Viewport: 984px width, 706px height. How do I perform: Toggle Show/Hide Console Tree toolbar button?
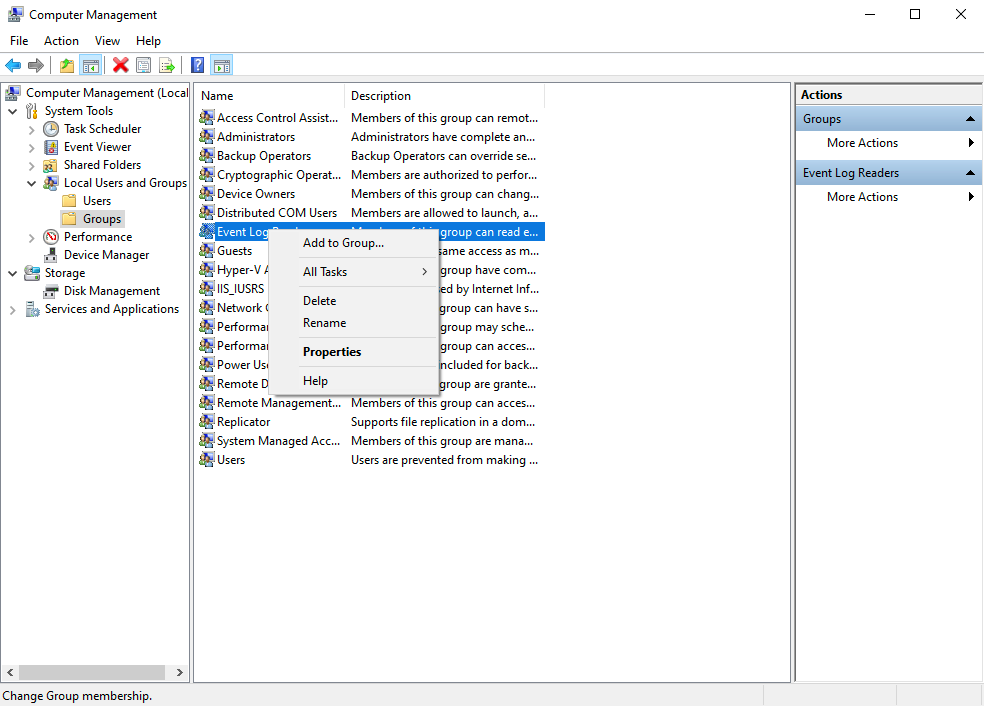point(91,66)
